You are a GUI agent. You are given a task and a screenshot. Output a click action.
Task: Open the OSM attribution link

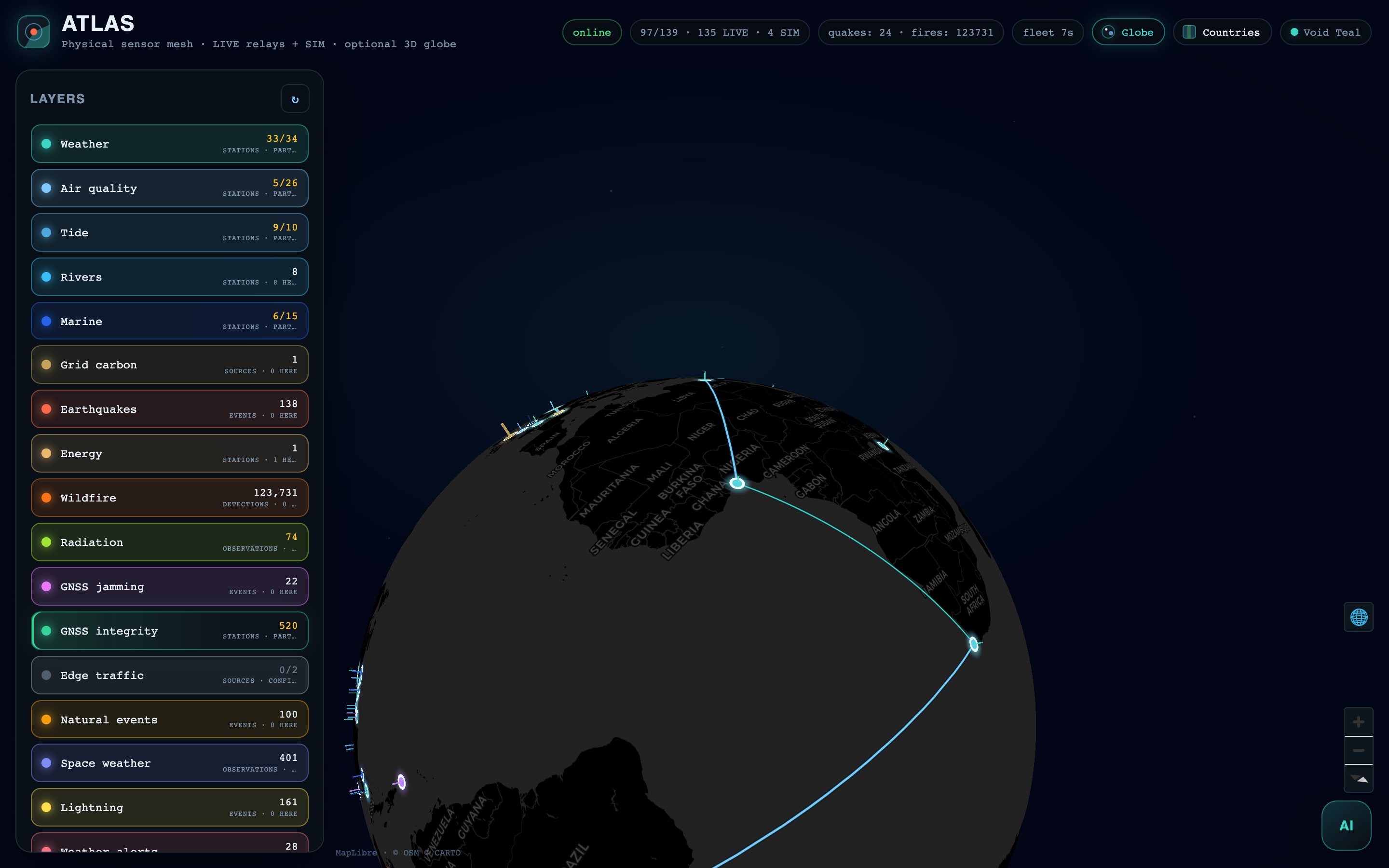(411, 853)
